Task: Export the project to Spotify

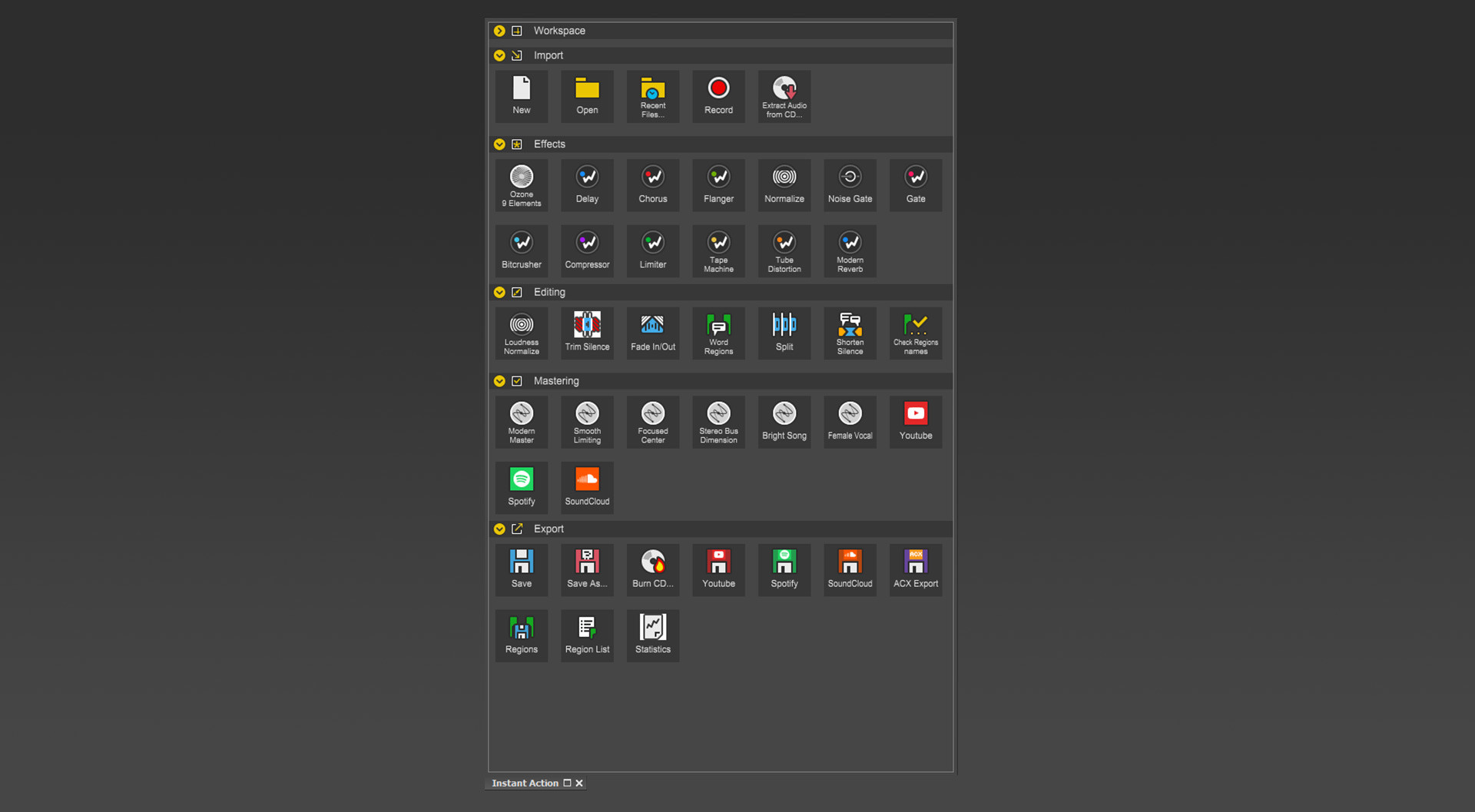Action: [x=784, y=569]
